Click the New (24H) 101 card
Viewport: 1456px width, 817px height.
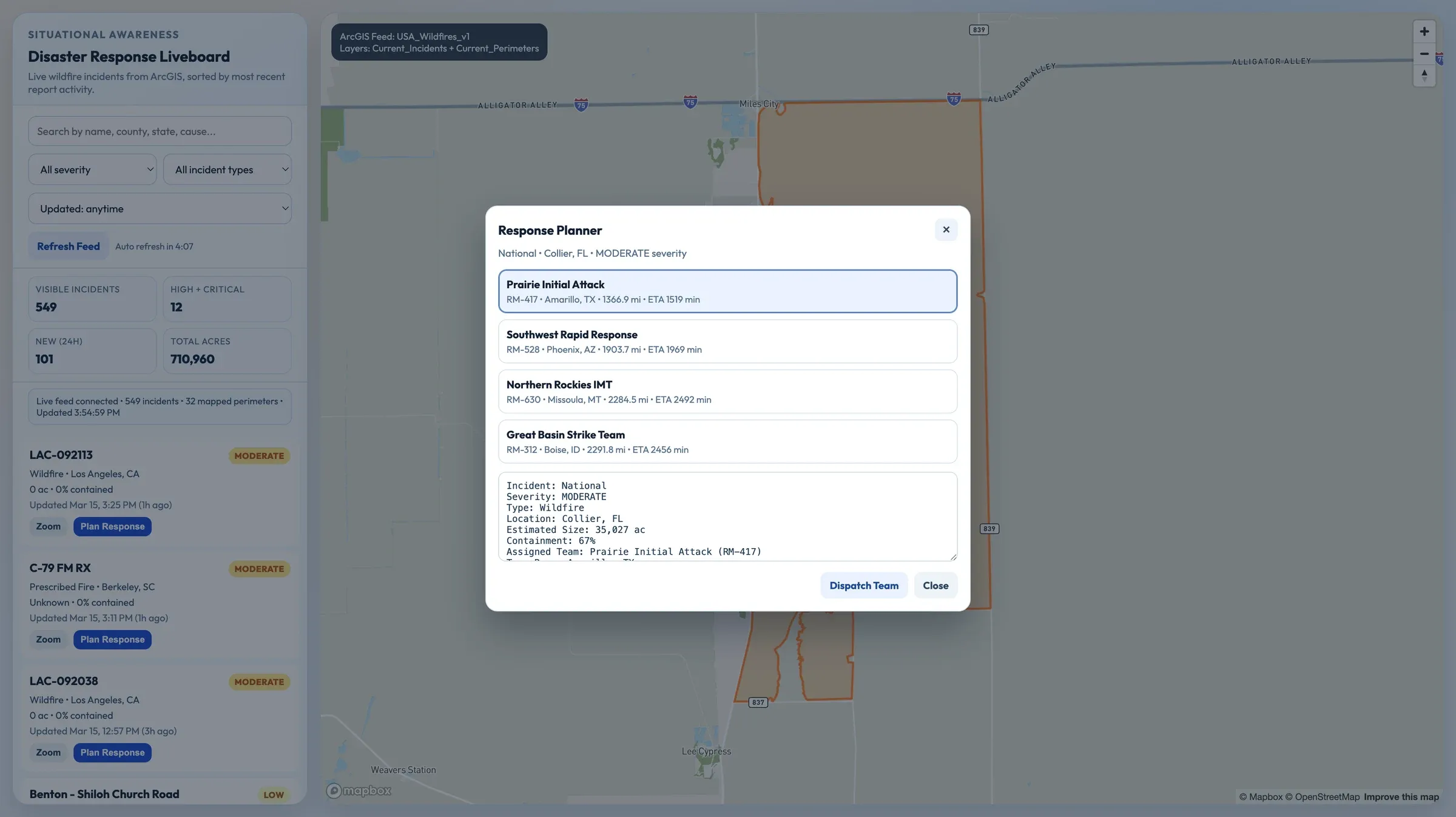tap(92, 351)
